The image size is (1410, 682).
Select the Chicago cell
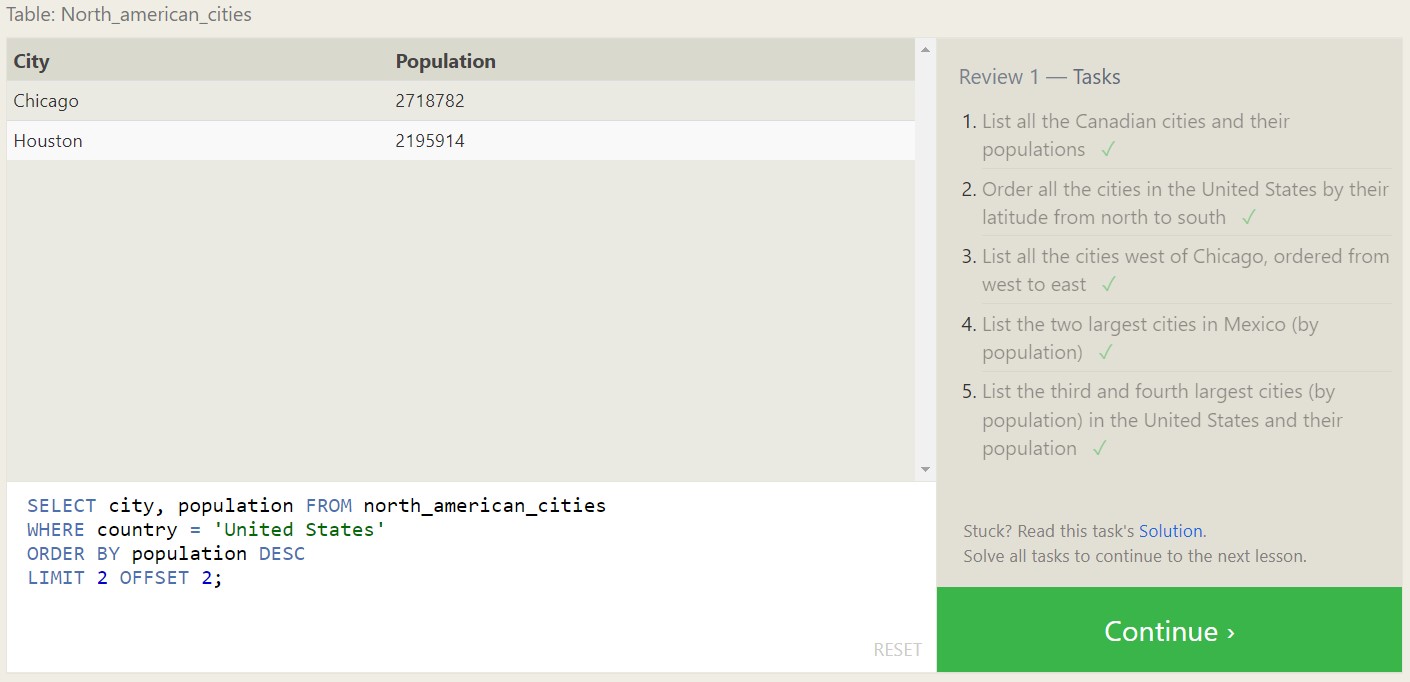coord(46,101)
